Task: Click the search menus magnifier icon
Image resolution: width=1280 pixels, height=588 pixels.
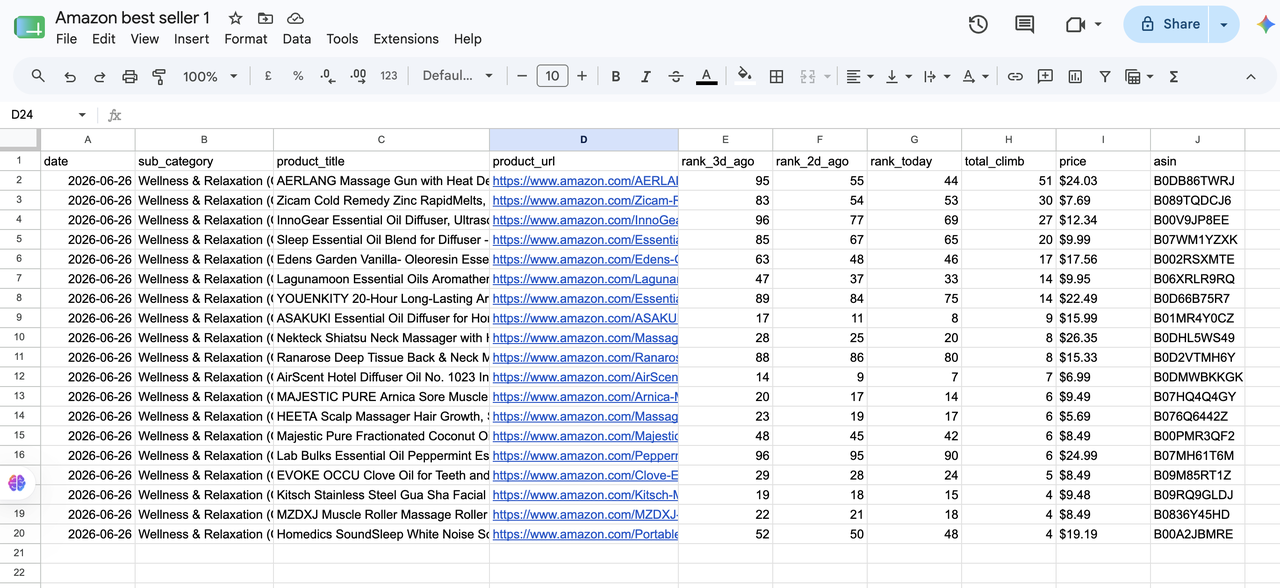Action: click(x=38, y=76)
